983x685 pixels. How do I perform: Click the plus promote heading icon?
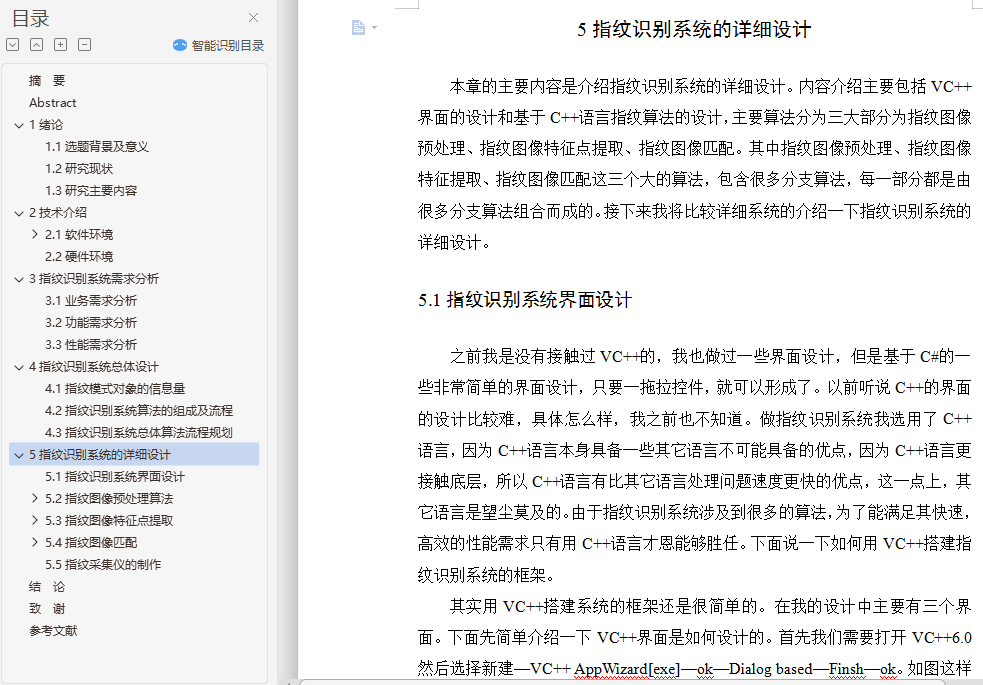[x=60, y=44]
